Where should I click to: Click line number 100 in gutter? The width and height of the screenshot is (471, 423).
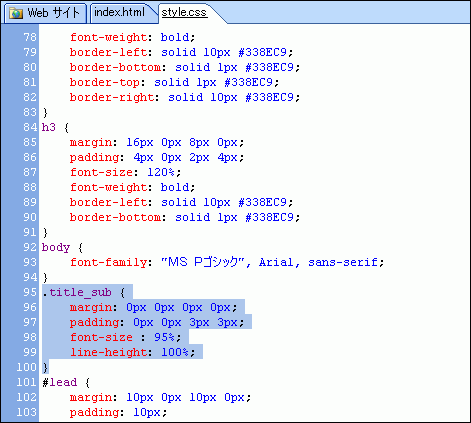26,367
